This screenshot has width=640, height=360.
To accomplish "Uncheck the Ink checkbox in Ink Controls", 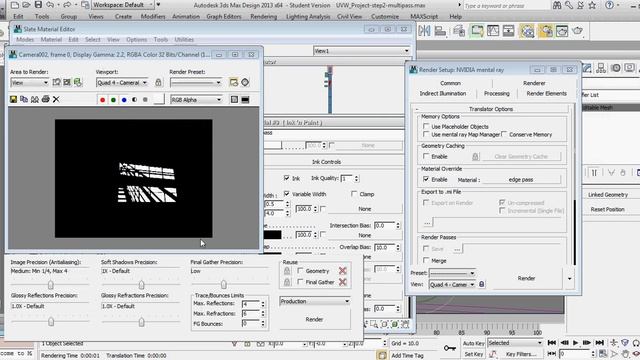I will [x=287, y=178].
